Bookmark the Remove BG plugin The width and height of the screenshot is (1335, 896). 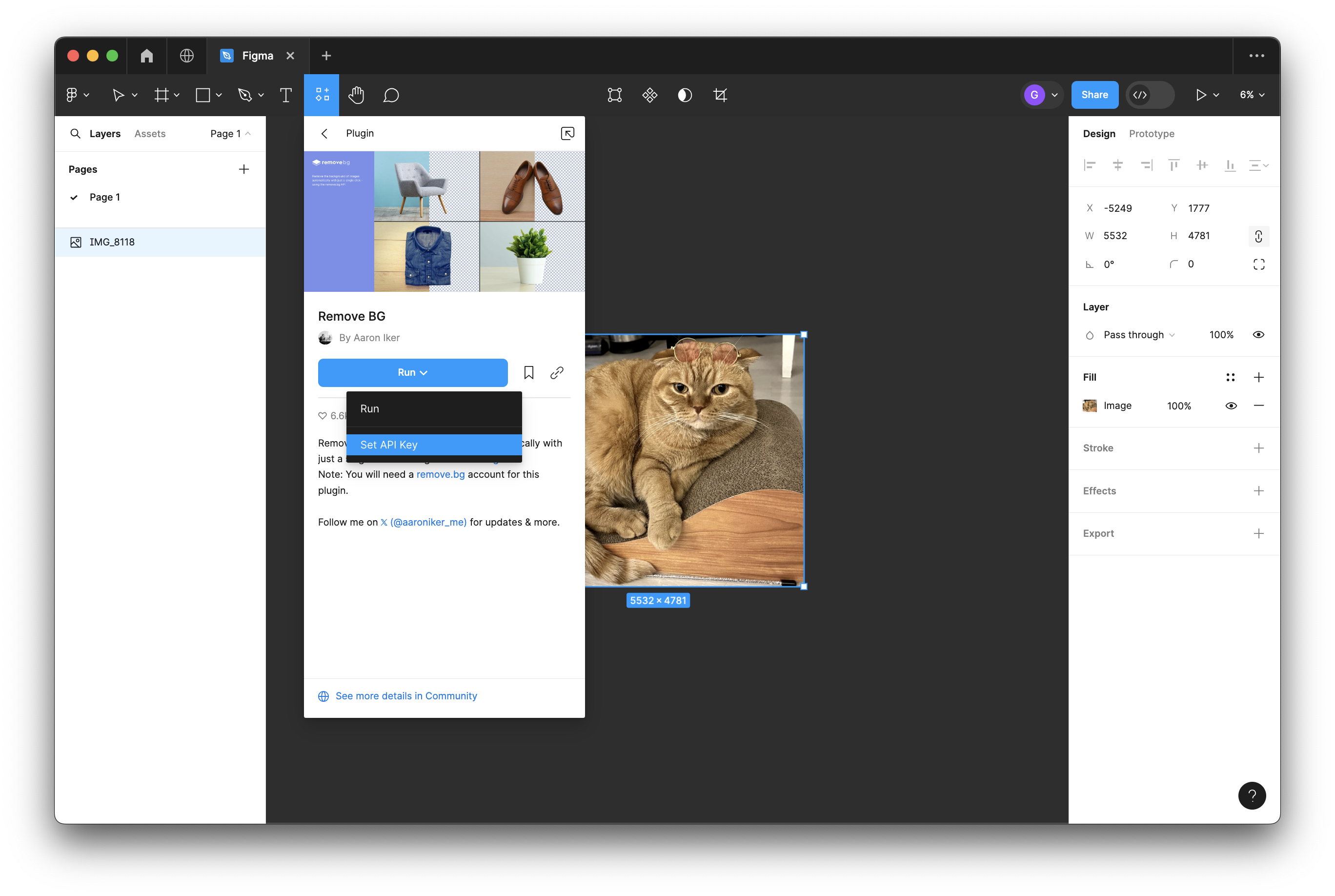tap(528, 372)
